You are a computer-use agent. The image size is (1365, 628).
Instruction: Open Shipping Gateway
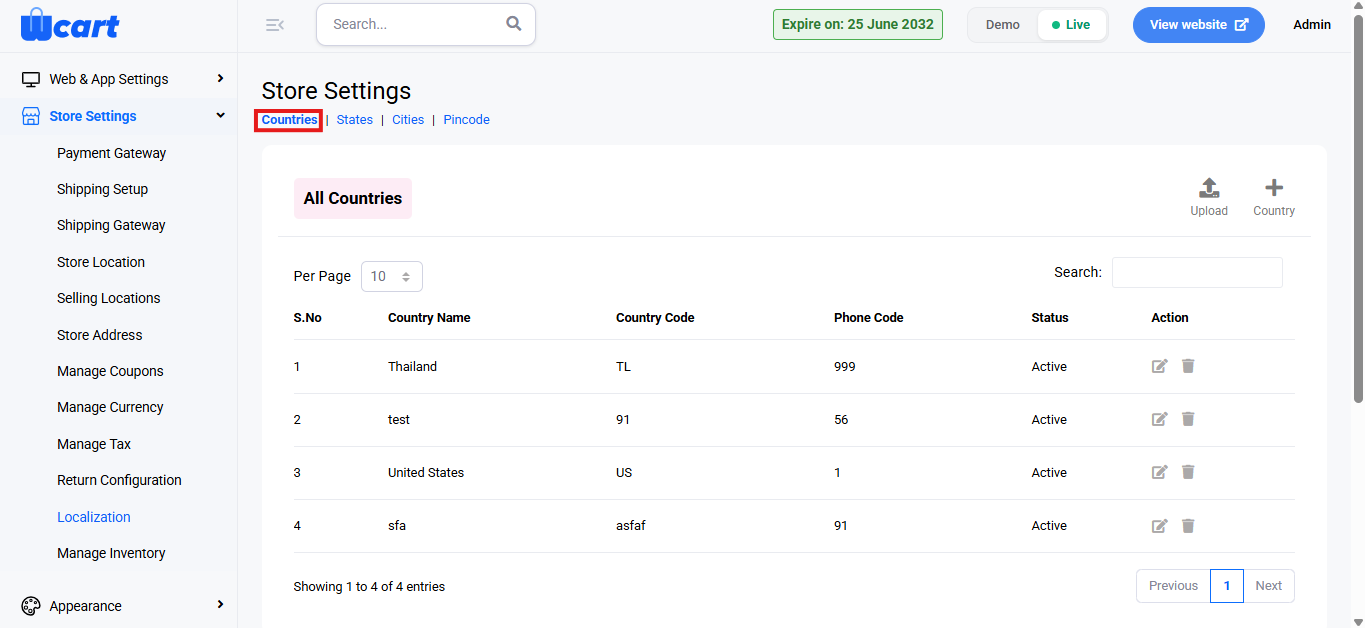(111, 225)
